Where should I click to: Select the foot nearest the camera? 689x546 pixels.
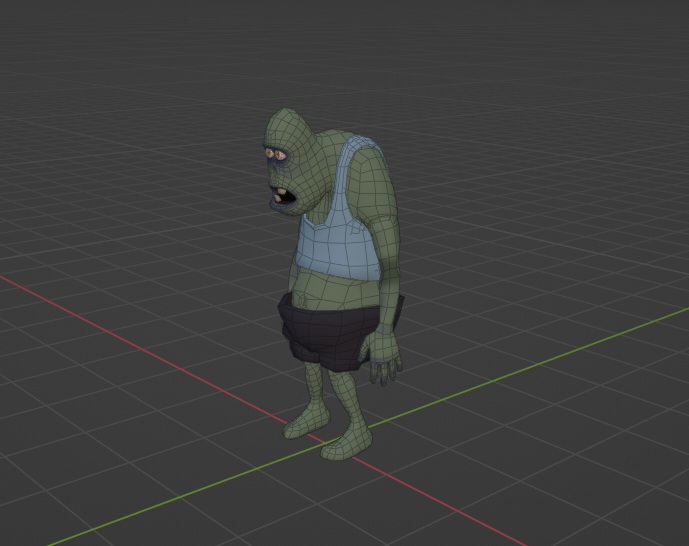tap(345, 445)
